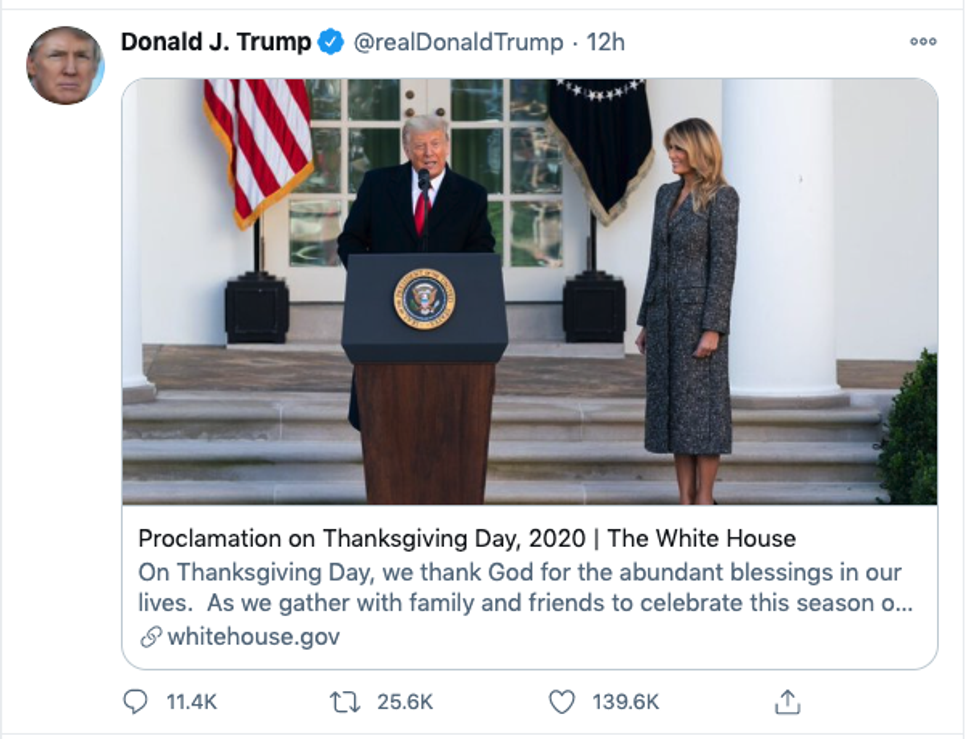Open the Donald J. Trump display name

tap(215, 42)
